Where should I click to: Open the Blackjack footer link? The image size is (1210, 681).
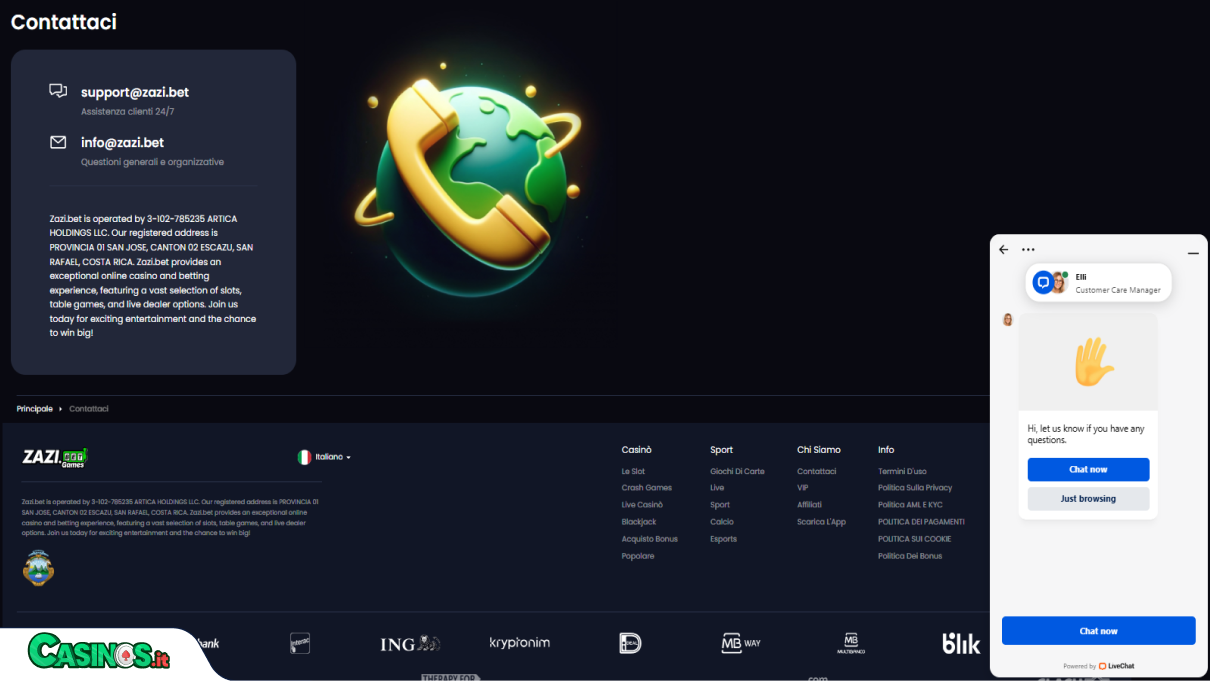pos(639,522)
